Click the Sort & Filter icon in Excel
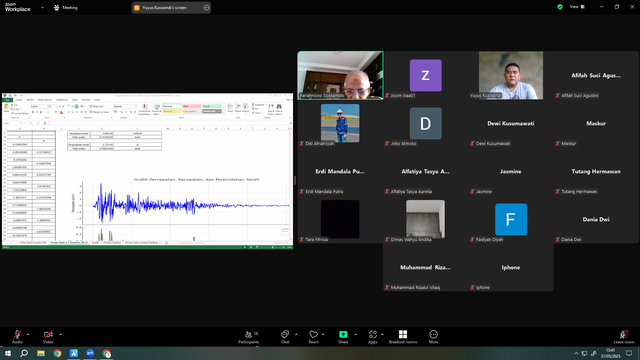 (271, 109)
